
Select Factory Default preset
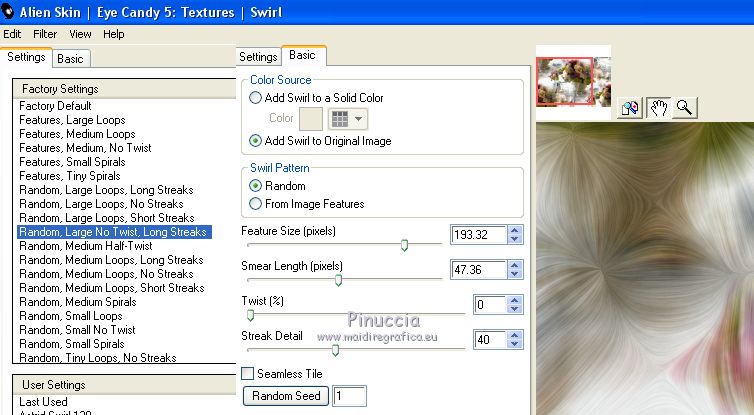[55, 106]
